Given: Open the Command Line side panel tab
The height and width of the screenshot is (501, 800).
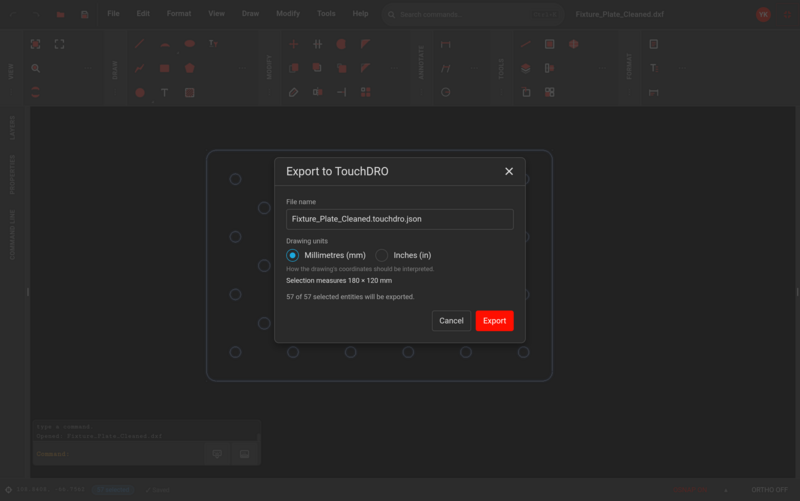Looking at the screenshot, I should click(12, 234).
